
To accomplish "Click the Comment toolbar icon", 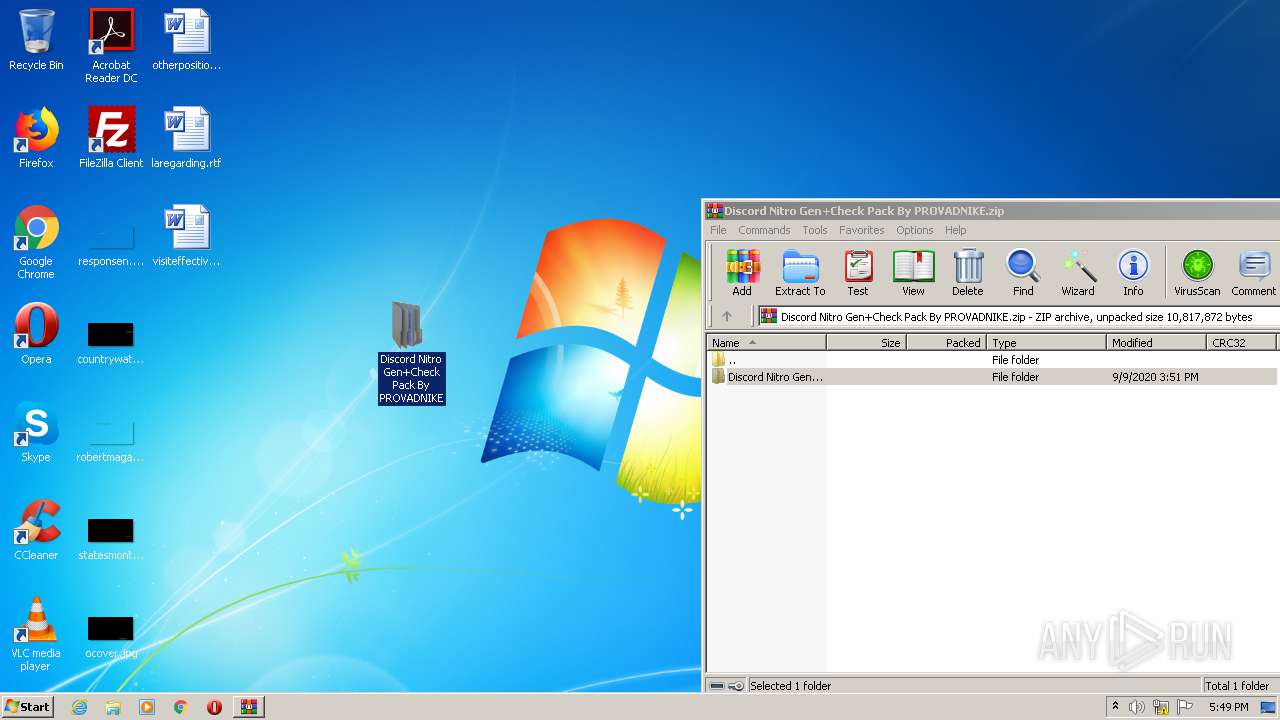I will pos(1254,273).
